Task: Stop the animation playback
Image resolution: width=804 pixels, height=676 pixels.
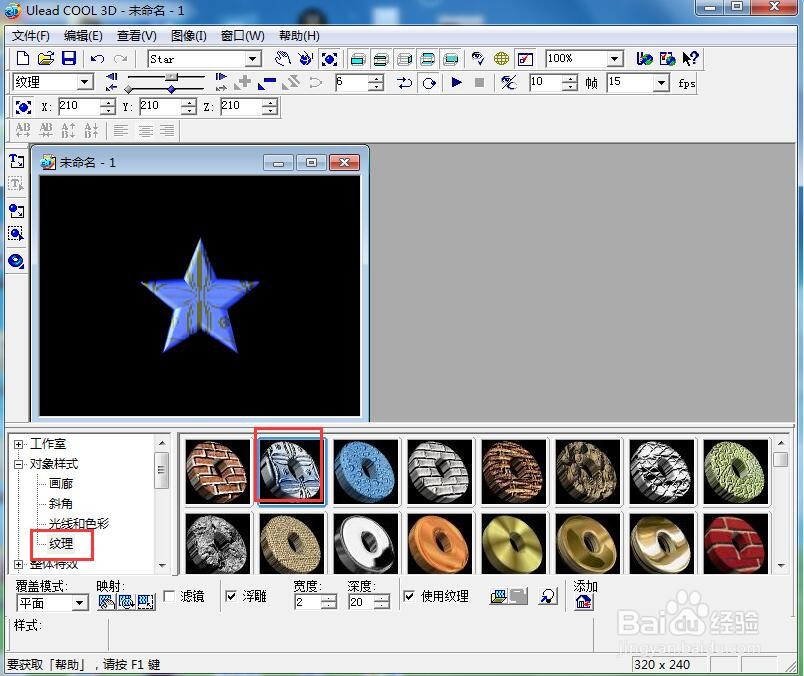Action: pyautogui.click(x=479, y=82)
